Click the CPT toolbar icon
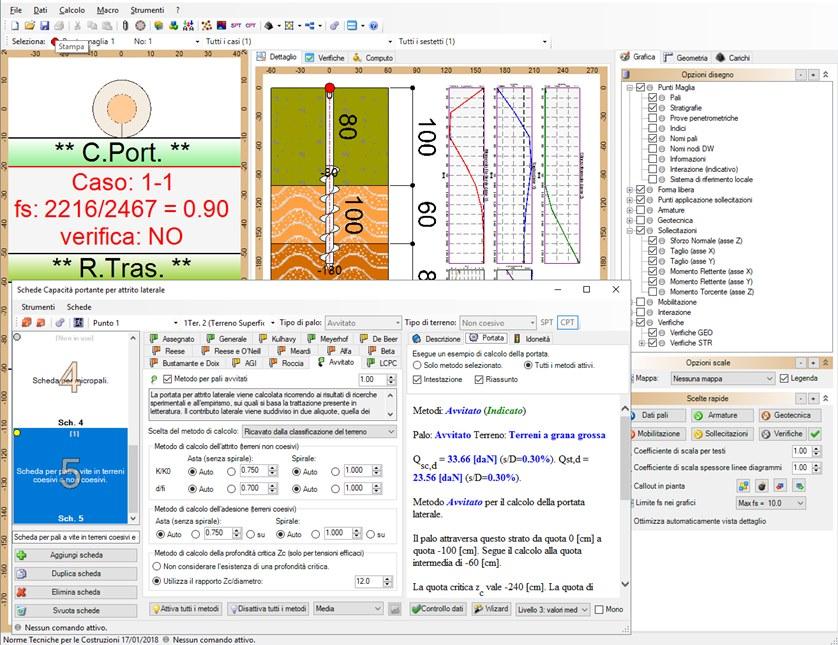The height and width of the screenshot is (645, 838). click(250, 24)
